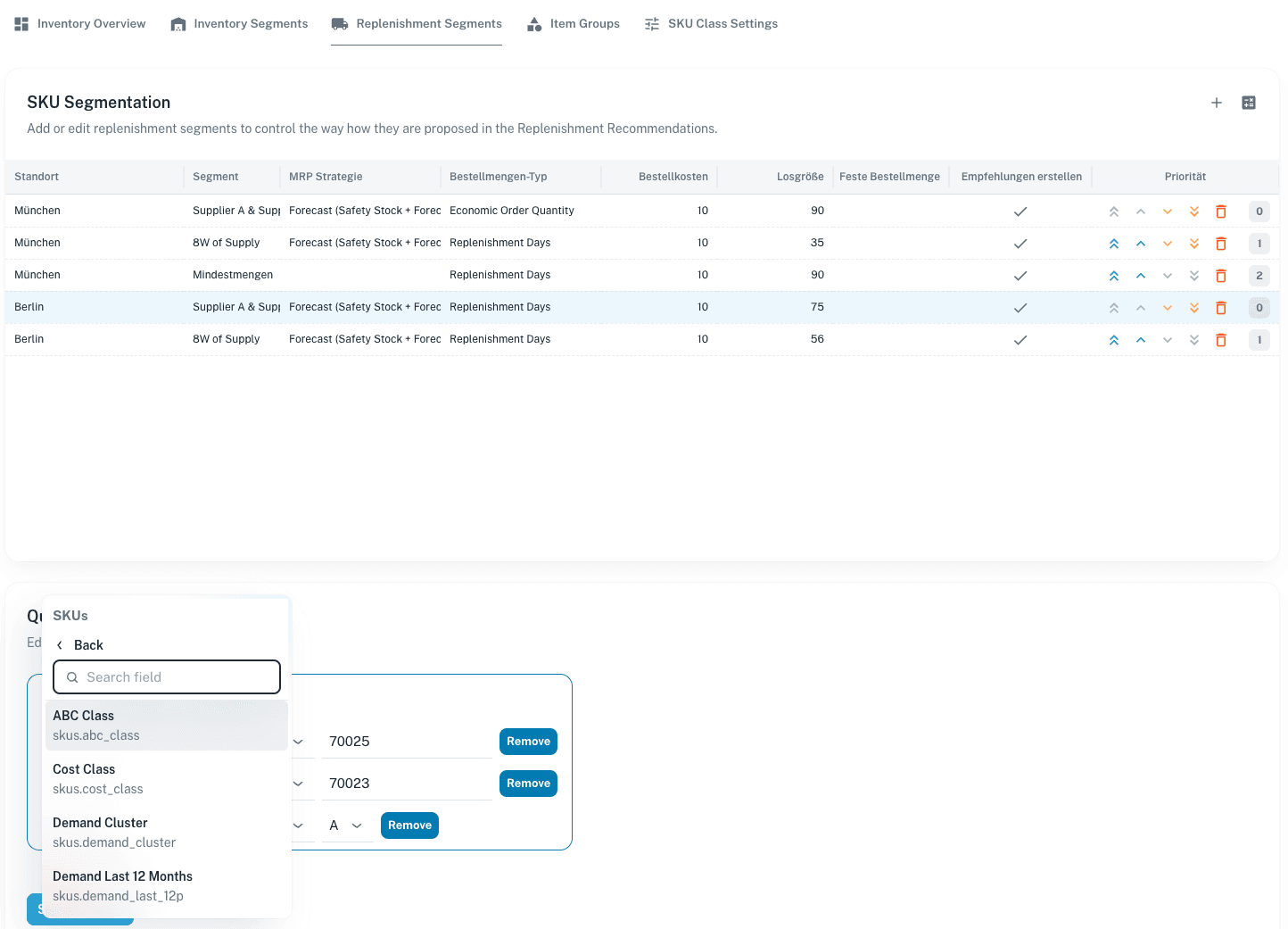Move München 8W of Supply down one
The width and height of the screenshot is (1288, 929).
coord(1168,244)
